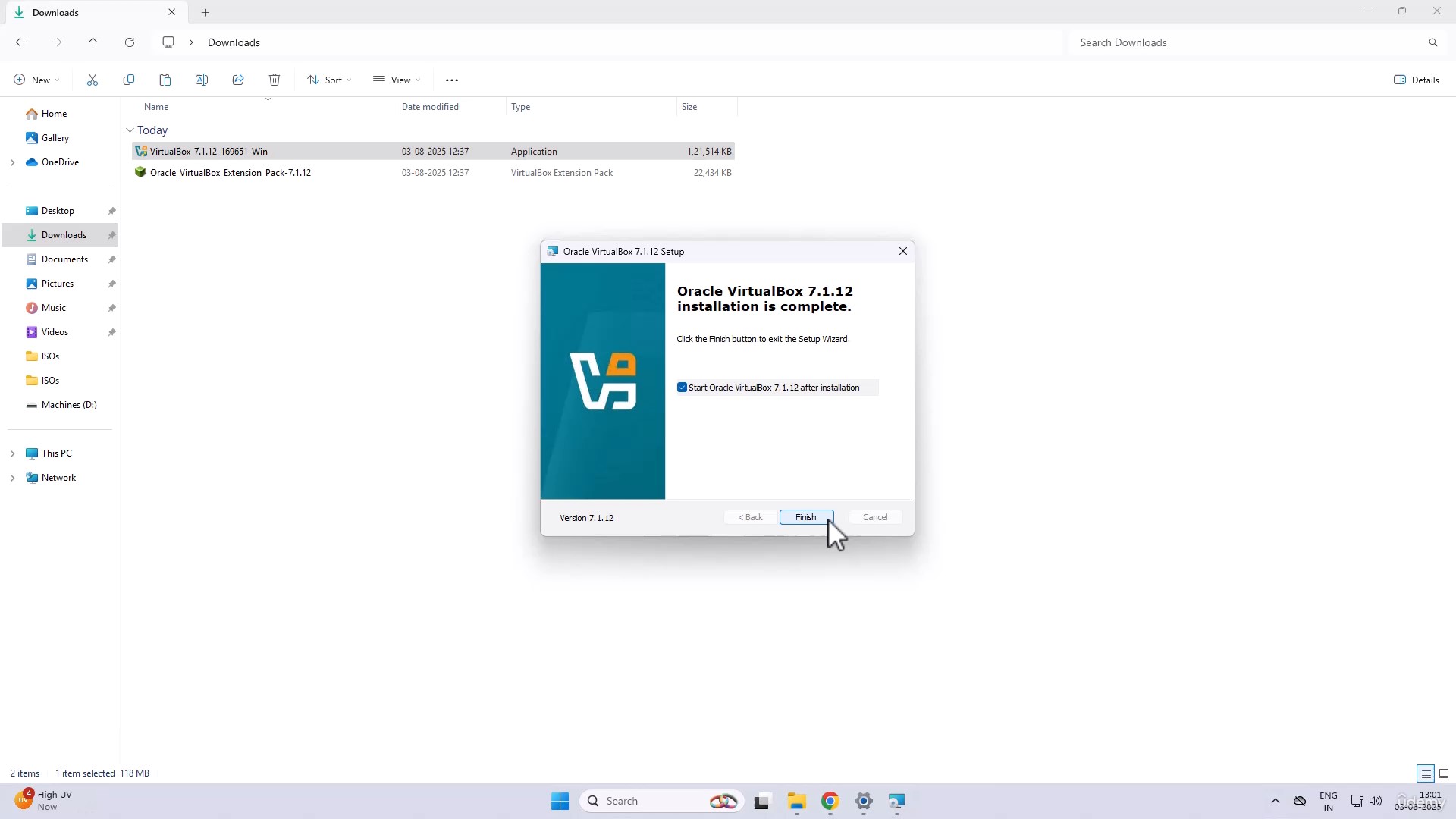Open Home in the navigation pane
This screenshot has height=819, width=1456.
54,114
